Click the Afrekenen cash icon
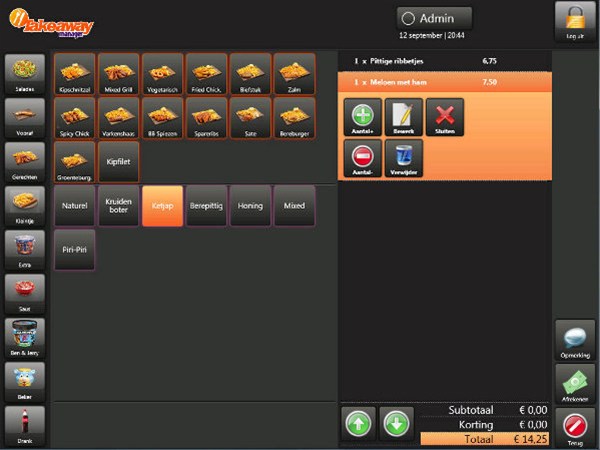 575,383
